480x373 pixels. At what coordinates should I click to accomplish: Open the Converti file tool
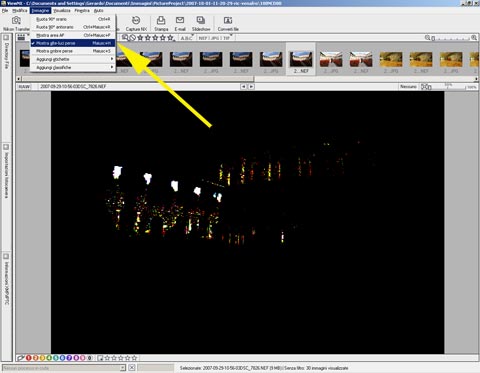(x=228, y=23)
